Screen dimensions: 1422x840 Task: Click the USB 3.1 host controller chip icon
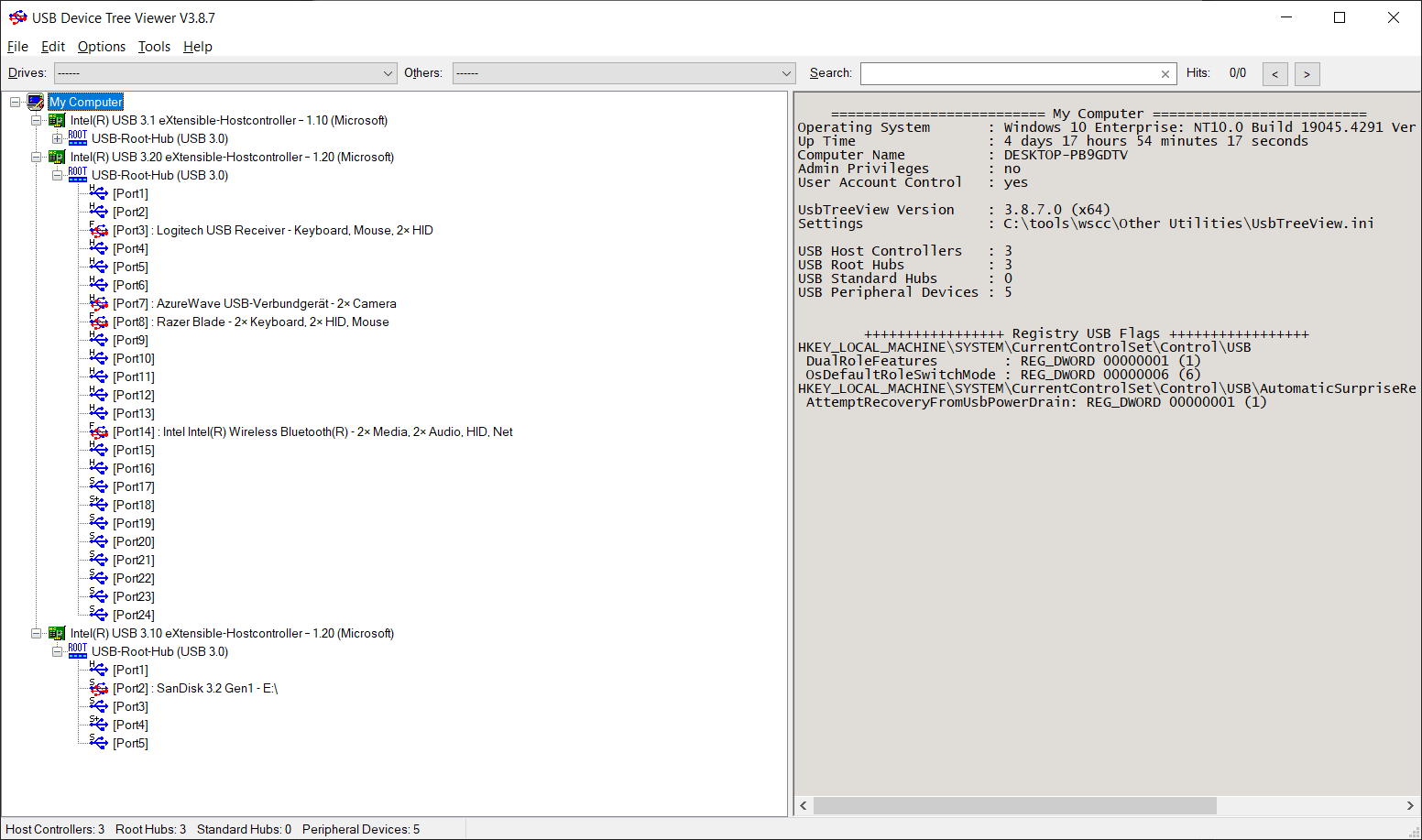click(x=57, y=120)
